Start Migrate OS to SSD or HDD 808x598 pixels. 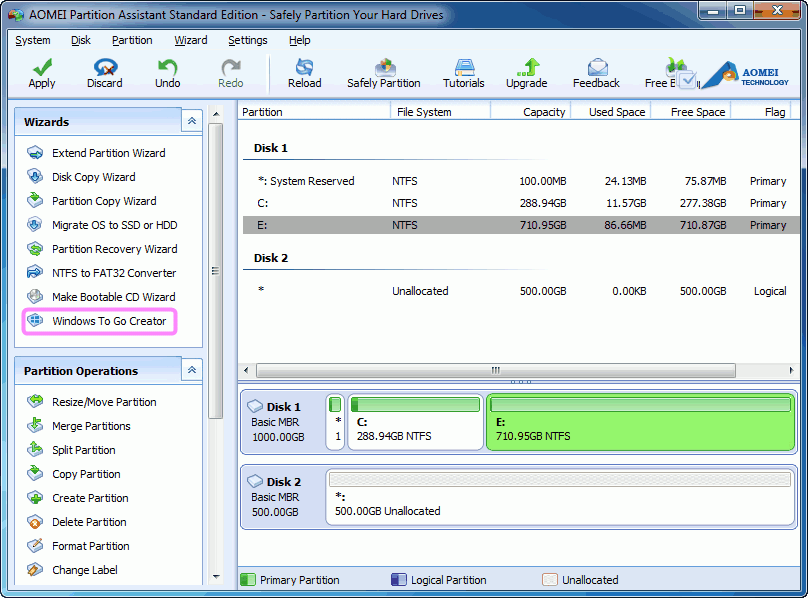pyautogui.click(x=102, y=225)
